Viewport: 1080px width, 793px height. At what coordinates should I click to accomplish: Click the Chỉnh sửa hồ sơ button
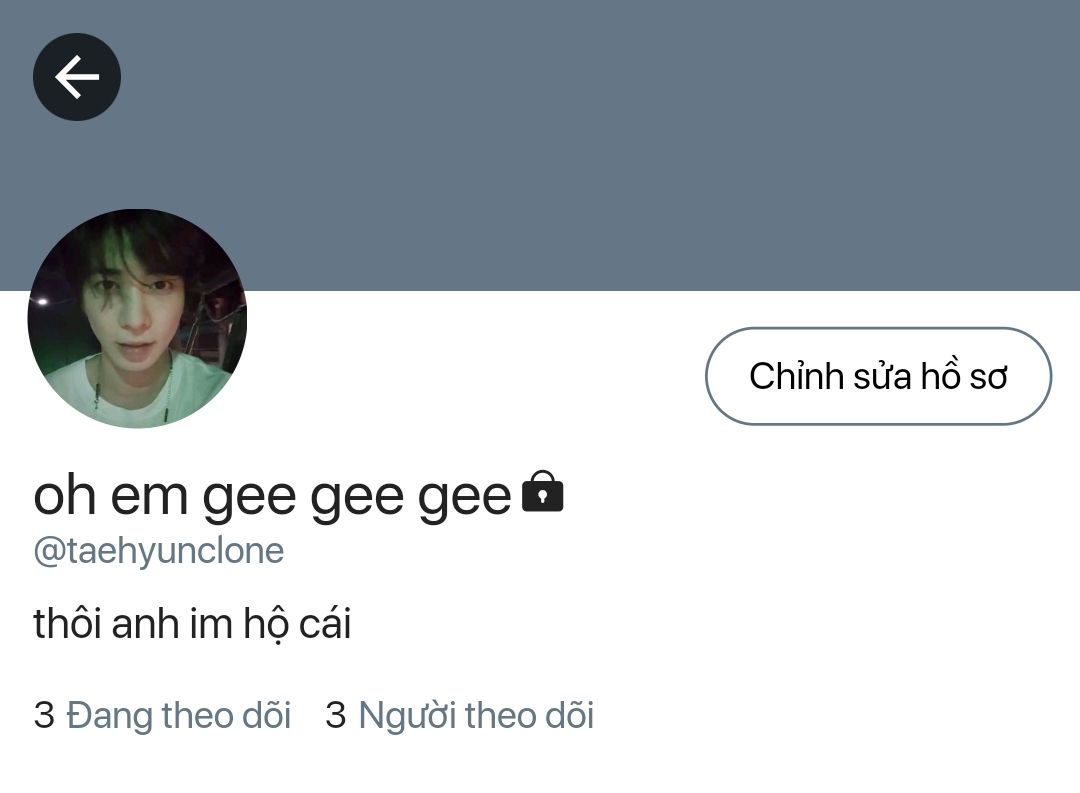878,376
